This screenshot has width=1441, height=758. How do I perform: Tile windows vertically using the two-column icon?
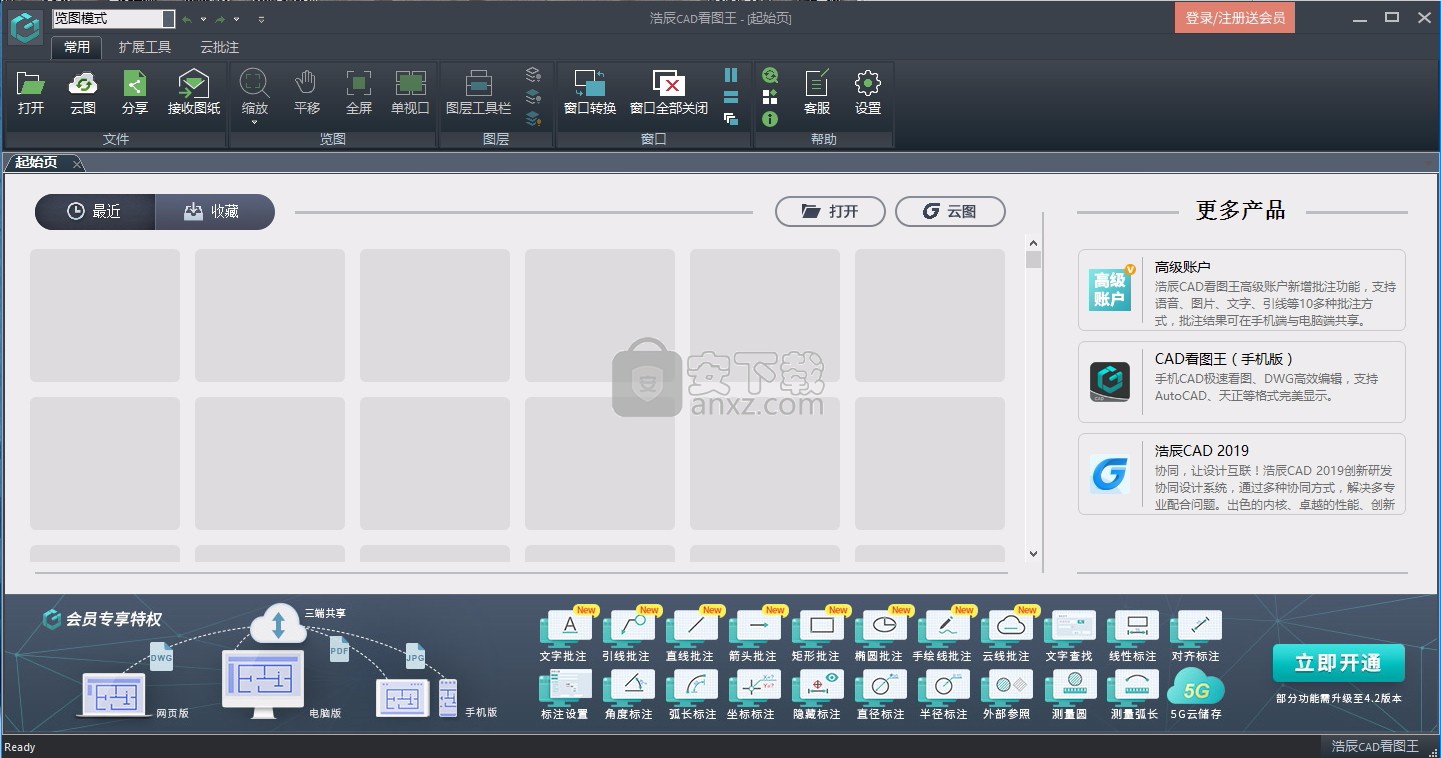(731, 75)
